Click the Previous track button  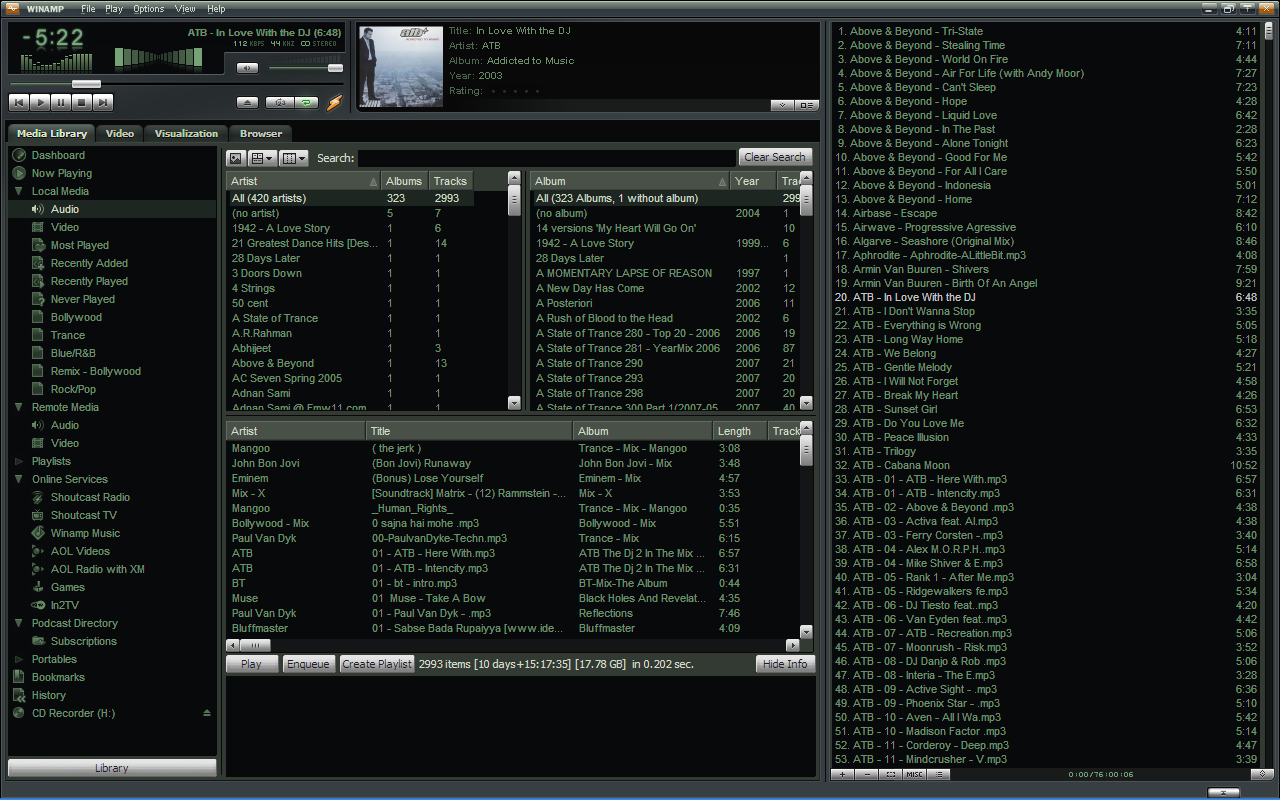pos(18,102)
